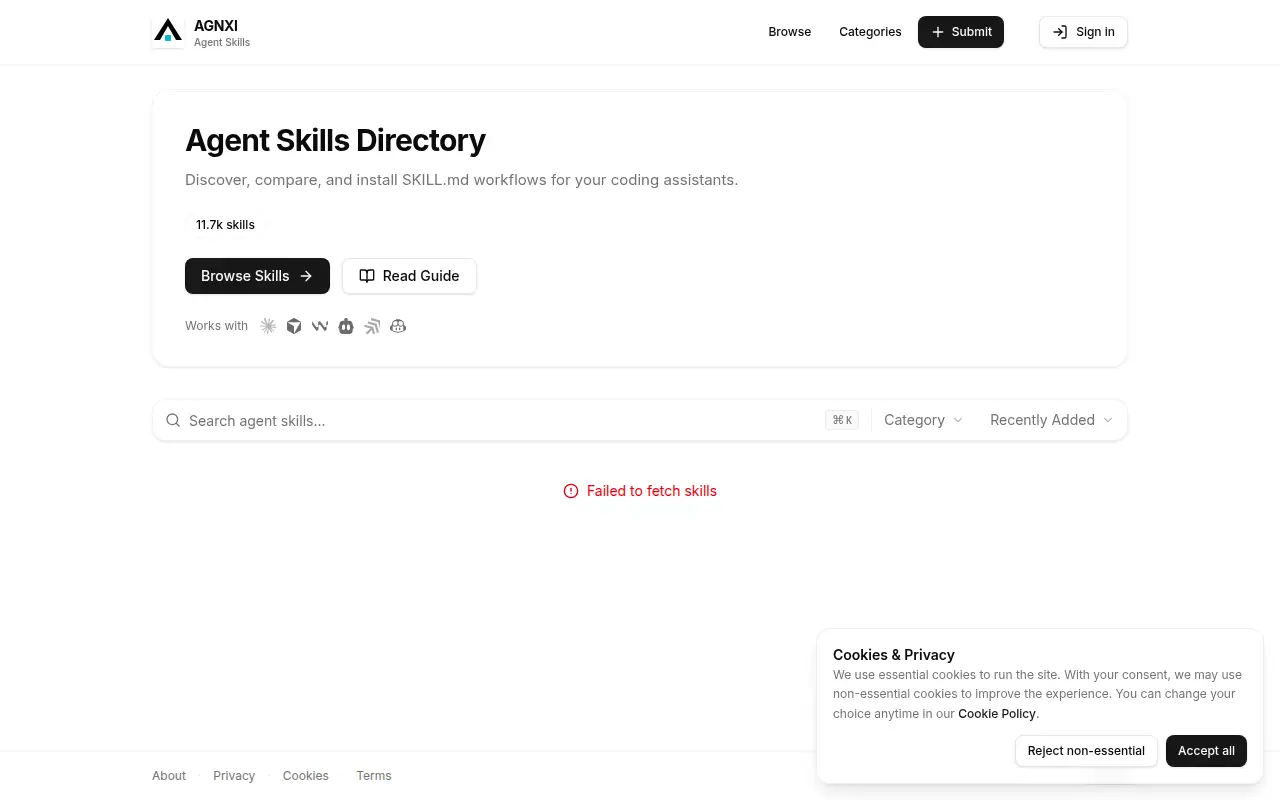Click the Sign in button
Screen dimensions: 1280x800
[x=1083, y=32]
